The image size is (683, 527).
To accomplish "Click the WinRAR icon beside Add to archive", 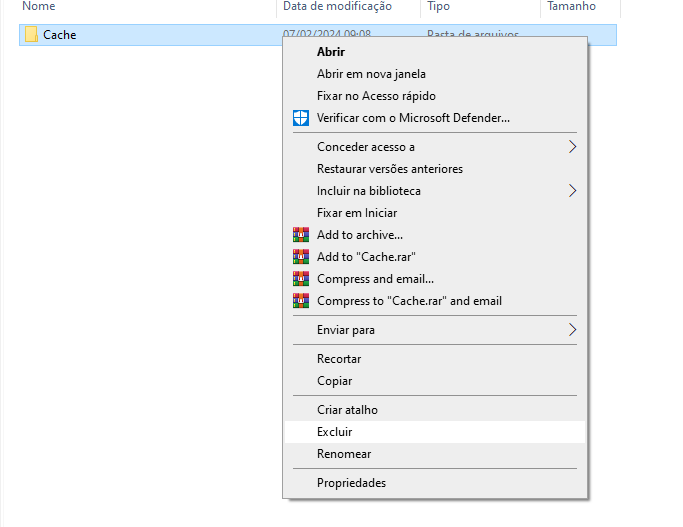I will point(301,235).
